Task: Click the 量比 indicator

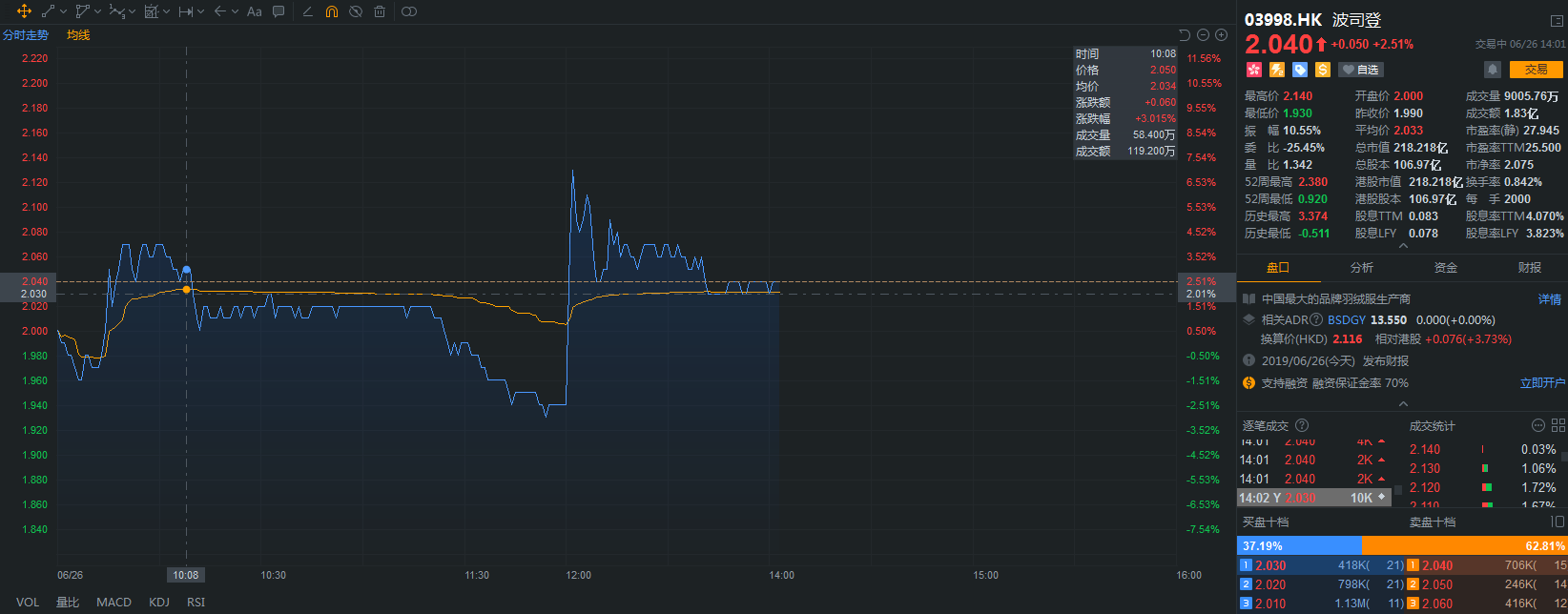Action: (68, 602)
